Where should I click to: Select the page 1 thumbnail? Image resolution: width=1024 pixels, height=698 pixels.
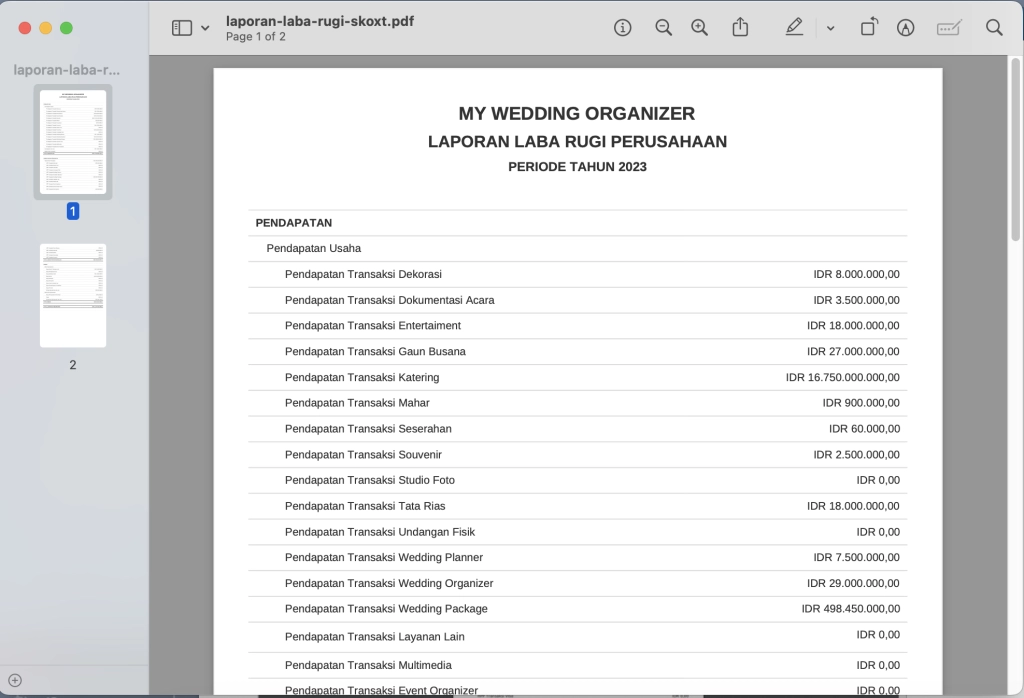pyautogui.click(x=72, y=141)
